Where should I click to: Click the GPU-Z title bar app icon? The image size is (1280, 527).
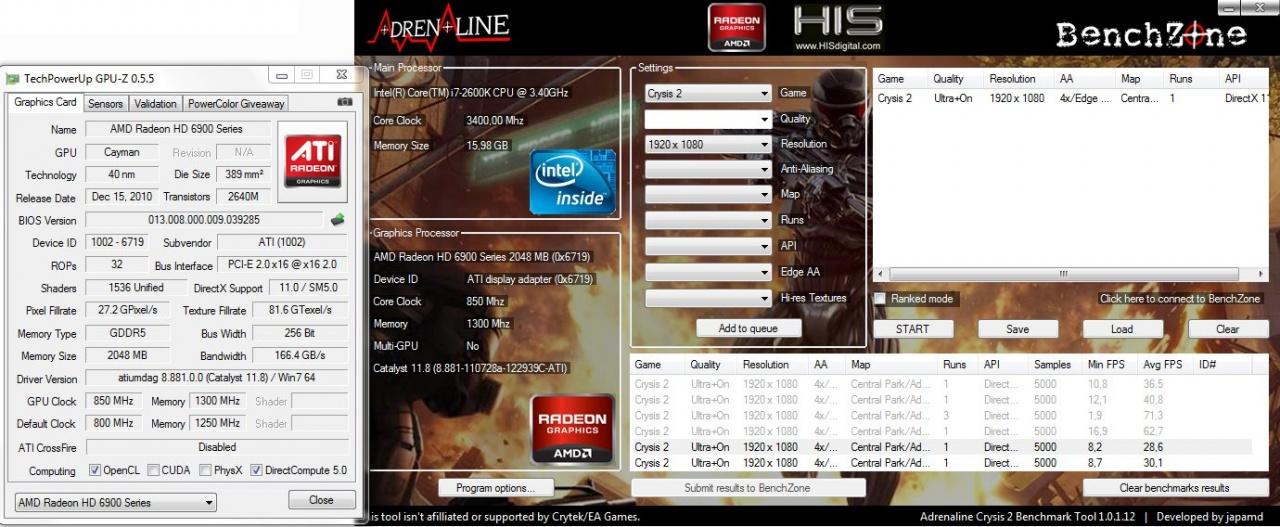(12, 78)
